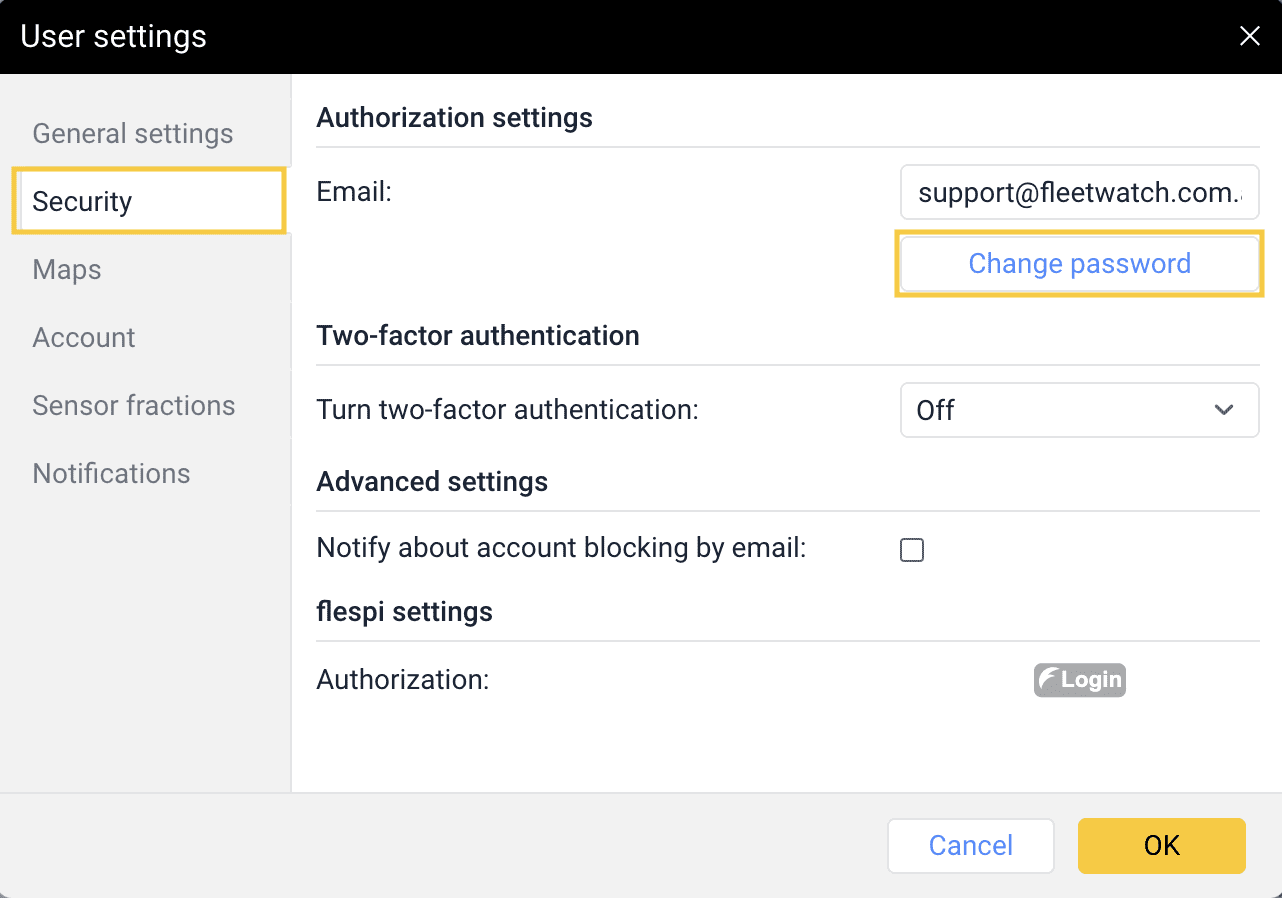The height and width of the screenshot is (898, 1282).
Task: Click the User settings title bar text
Action: [114, 37]
